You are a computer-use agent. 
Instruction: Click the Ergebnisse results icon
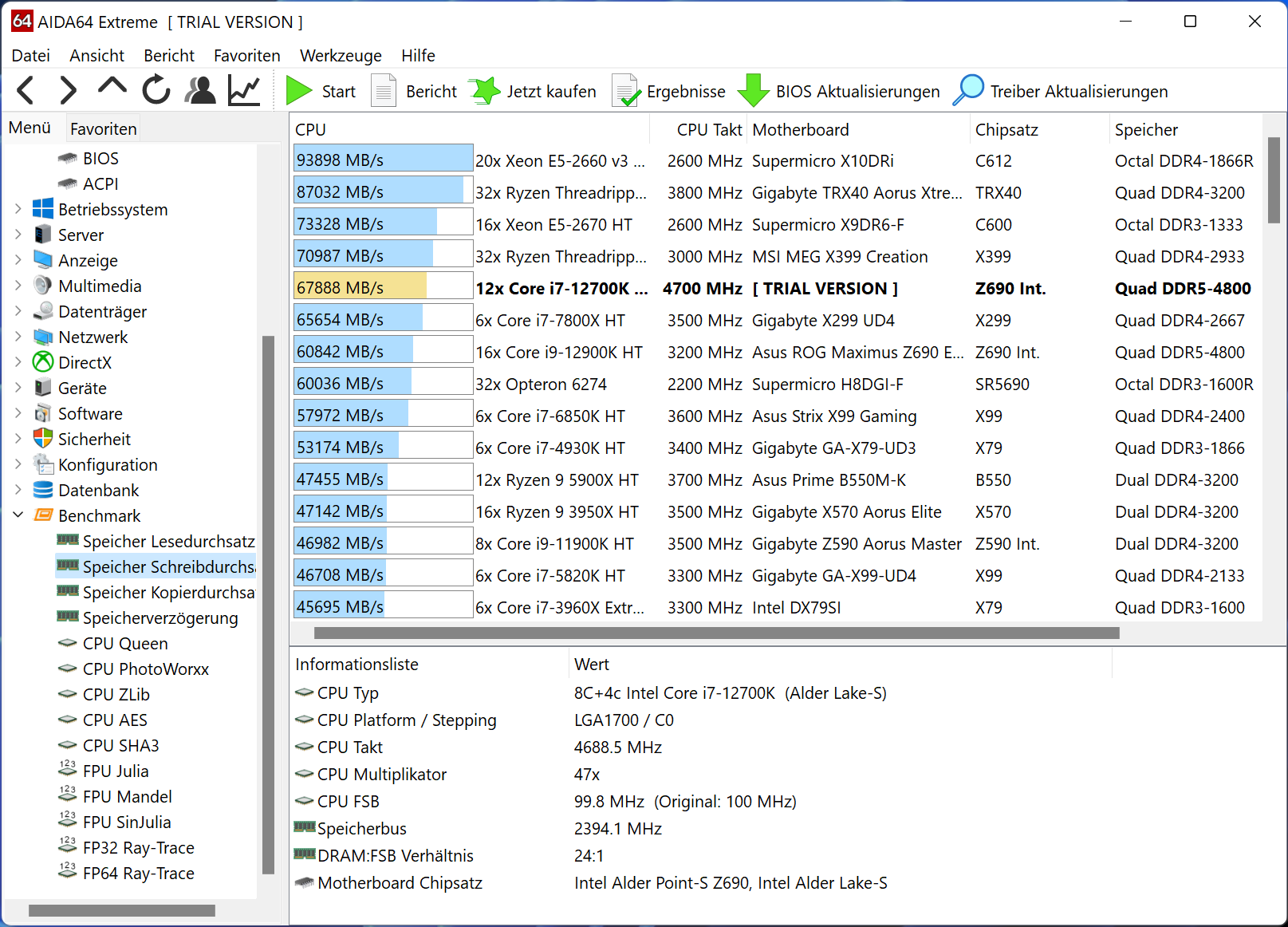tap(627, 90)
